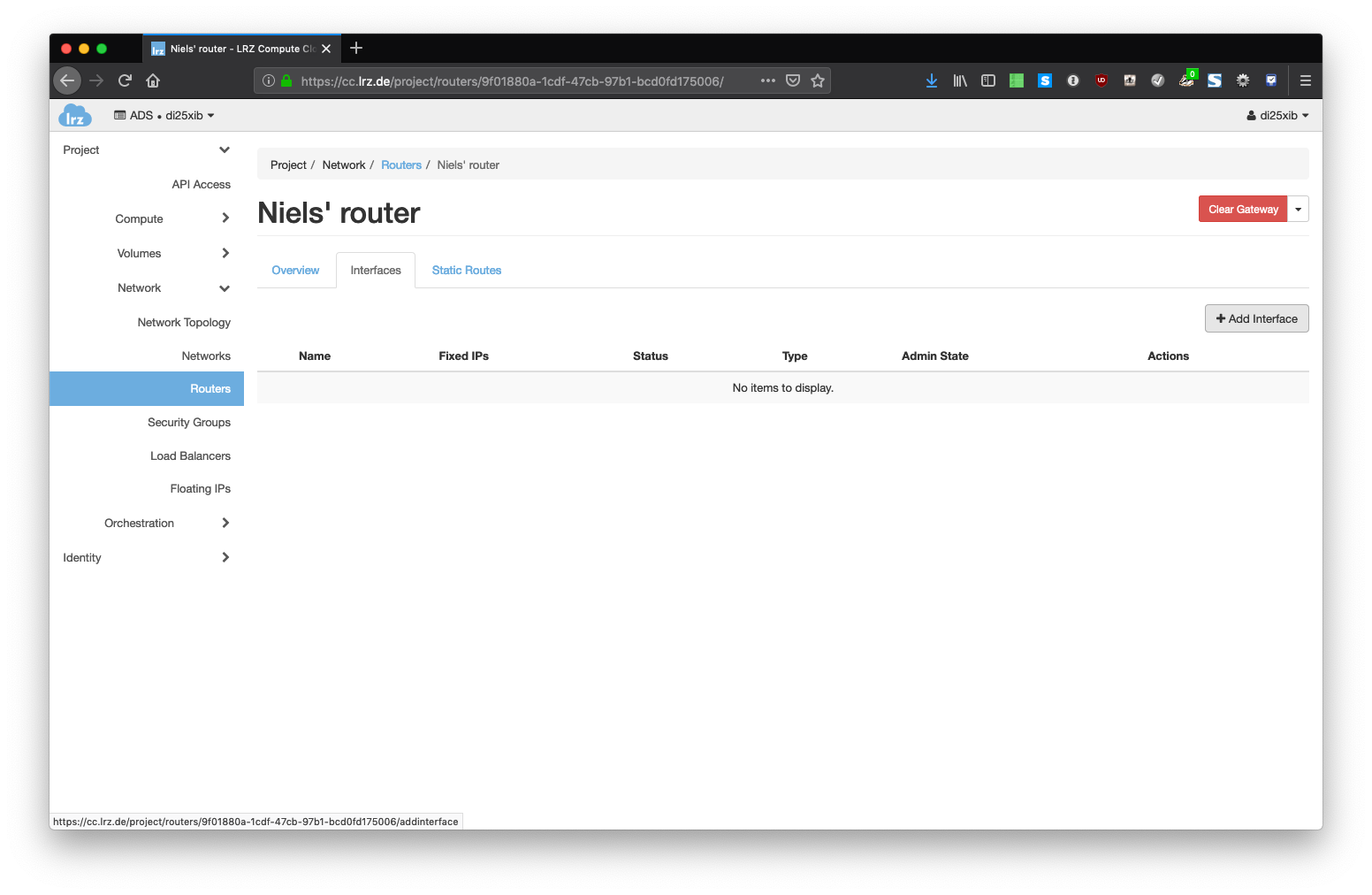Screen dimensions: 1372x895
Task: Open the Firefox hamburger menu
Action: [1305, 80]
